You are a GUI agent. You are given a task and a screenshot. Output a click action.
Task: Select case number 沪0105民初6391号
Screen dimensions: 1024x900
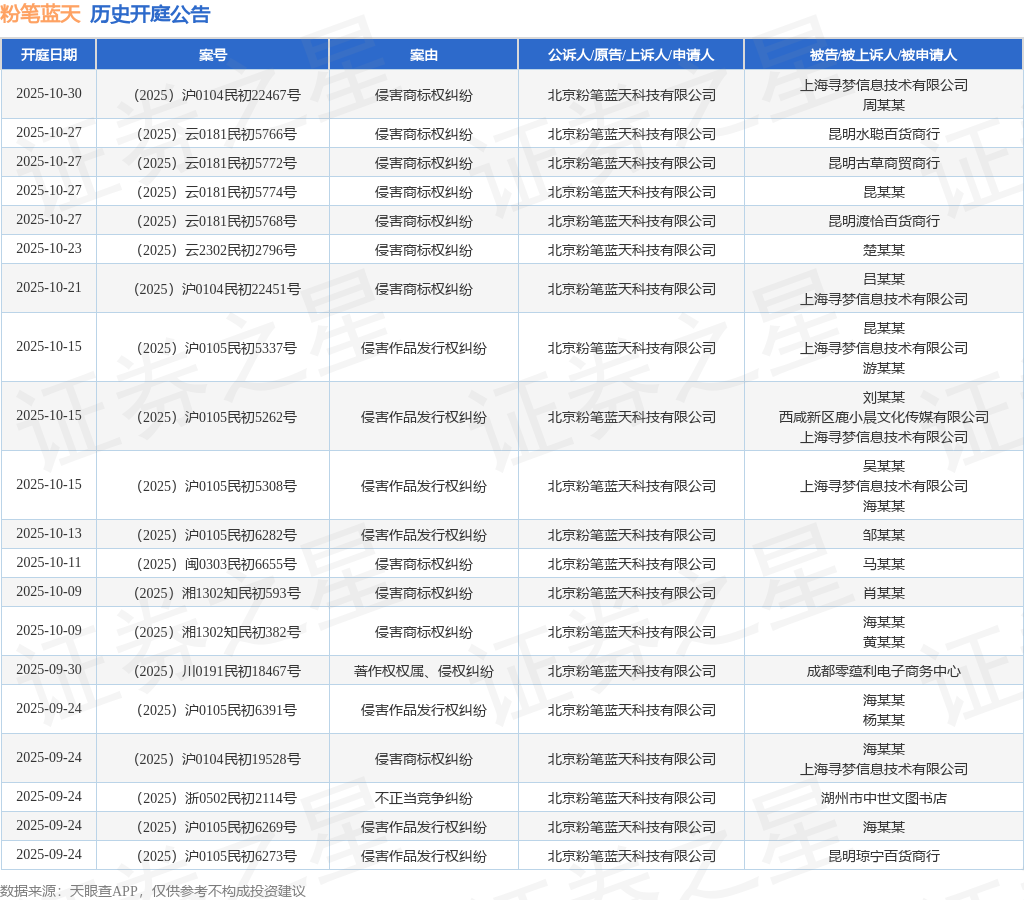[217, 710]
